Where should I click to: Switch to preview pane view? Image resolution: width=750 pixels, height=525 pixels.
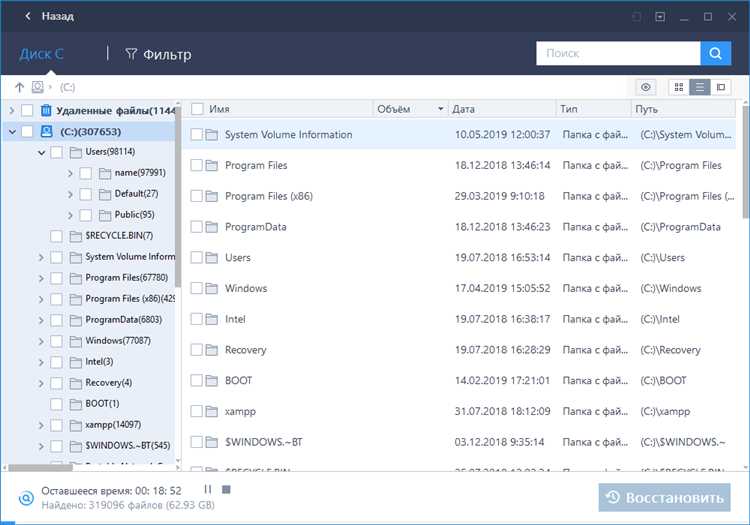(721, 87)
